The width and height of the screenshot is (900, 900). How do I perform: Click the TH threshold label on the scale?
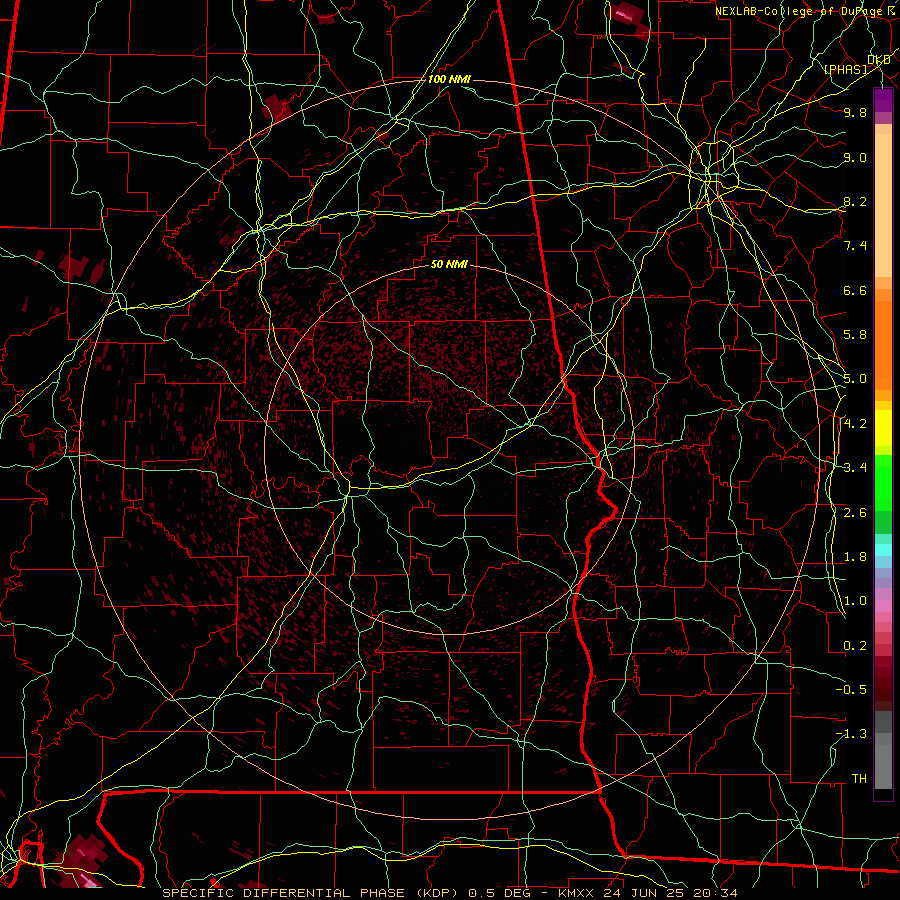[859, 779]
